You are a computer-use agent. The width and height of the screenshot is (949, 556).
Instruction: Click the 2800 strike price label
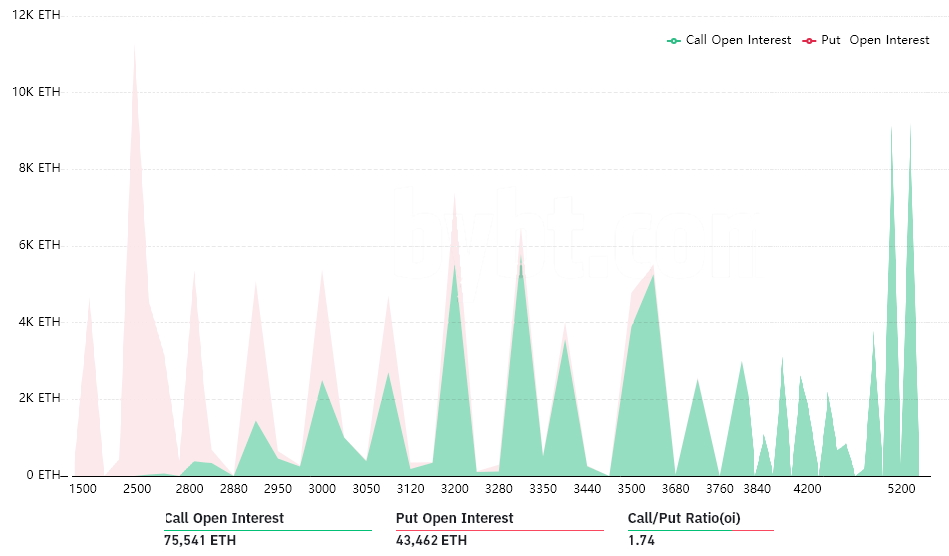[189, 489]
